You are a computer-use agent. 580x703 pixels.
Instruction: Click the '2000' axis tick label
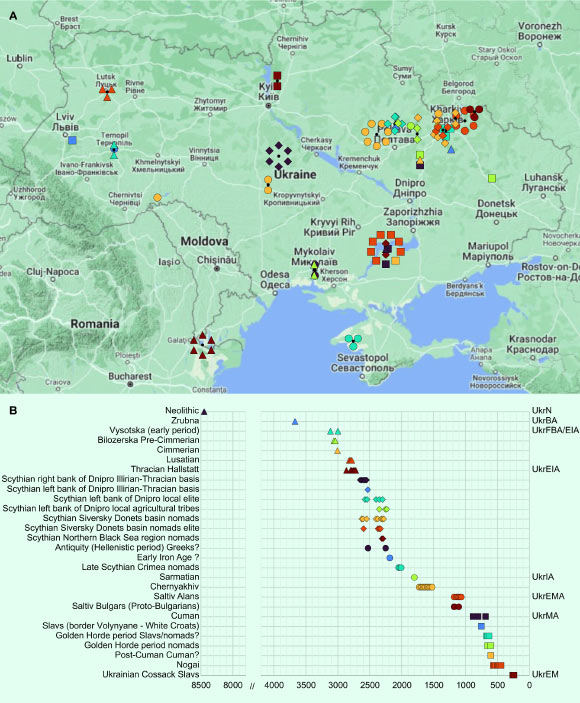pos(402,685)
